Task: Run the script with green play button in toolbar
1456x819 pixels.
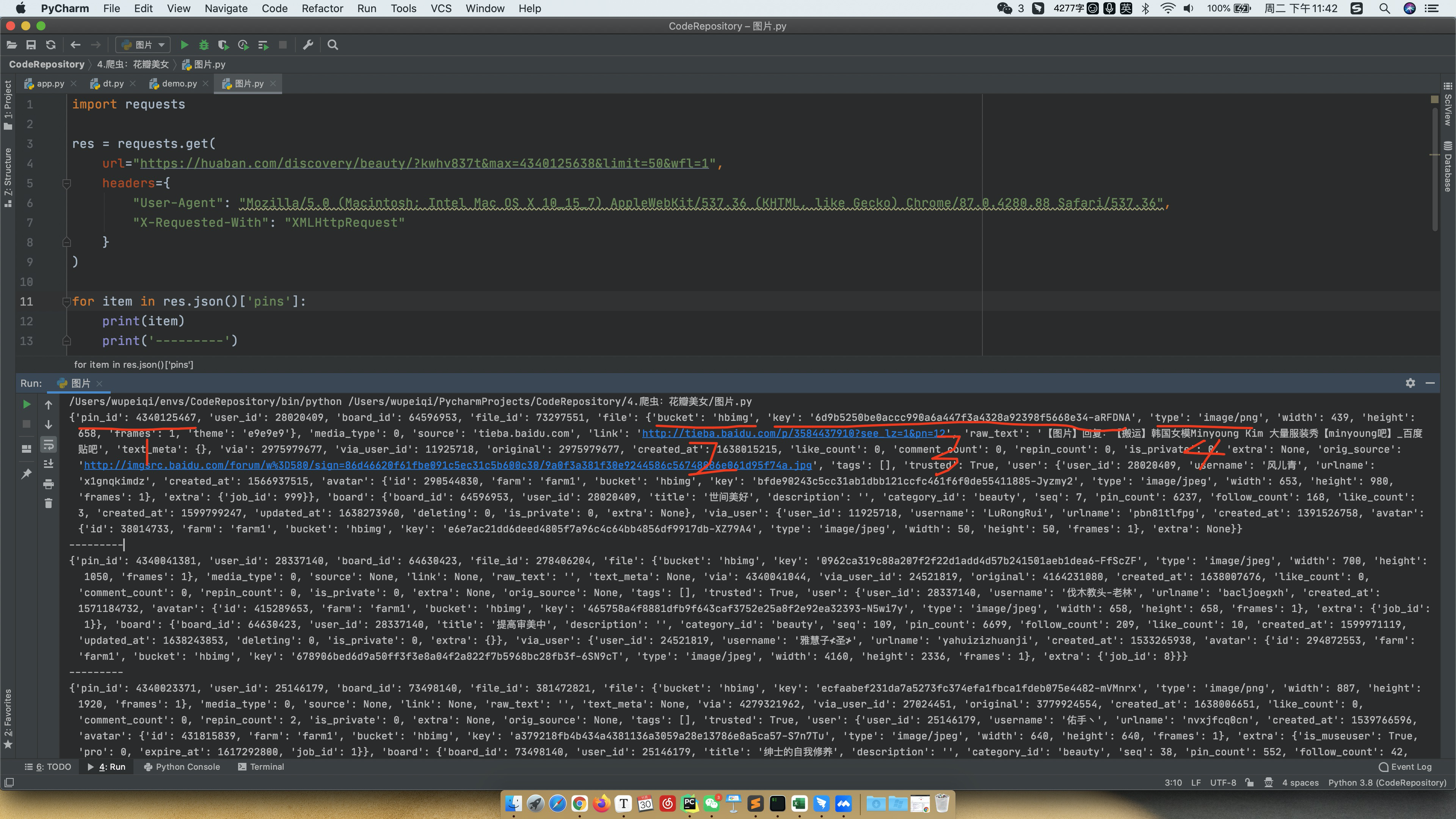Action: pos(184,45)
